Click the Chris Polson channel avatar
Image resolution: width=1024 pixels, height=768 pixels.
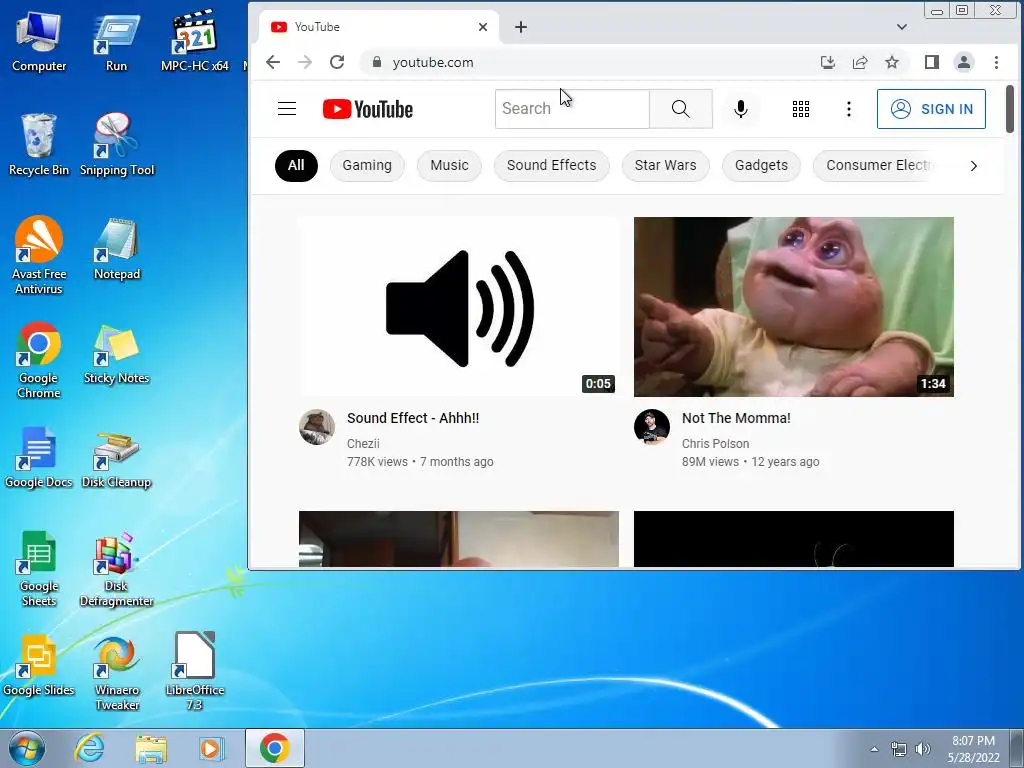coord(652,427)
